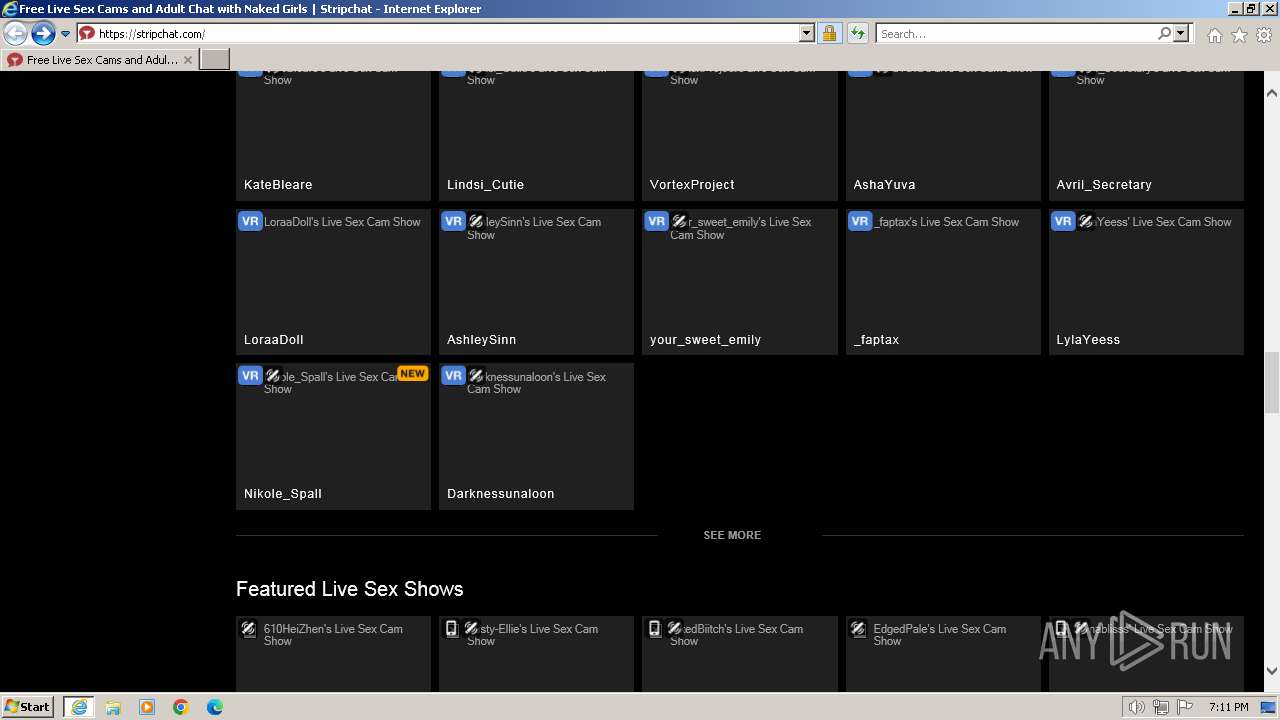
Task: Open the EdgedPale card
Action: tap(943, 654)
